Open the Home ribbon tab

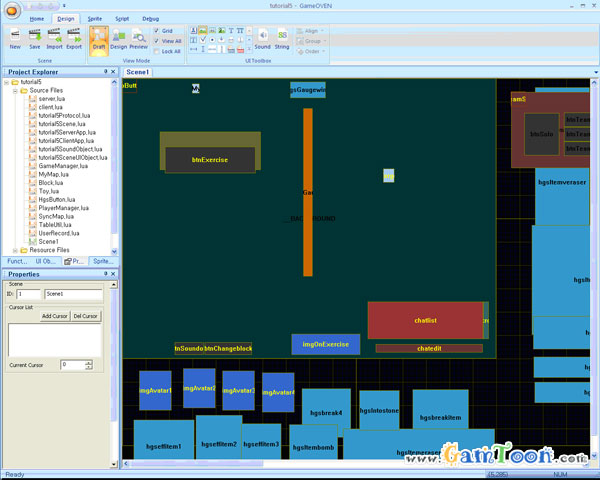(37, 19)
